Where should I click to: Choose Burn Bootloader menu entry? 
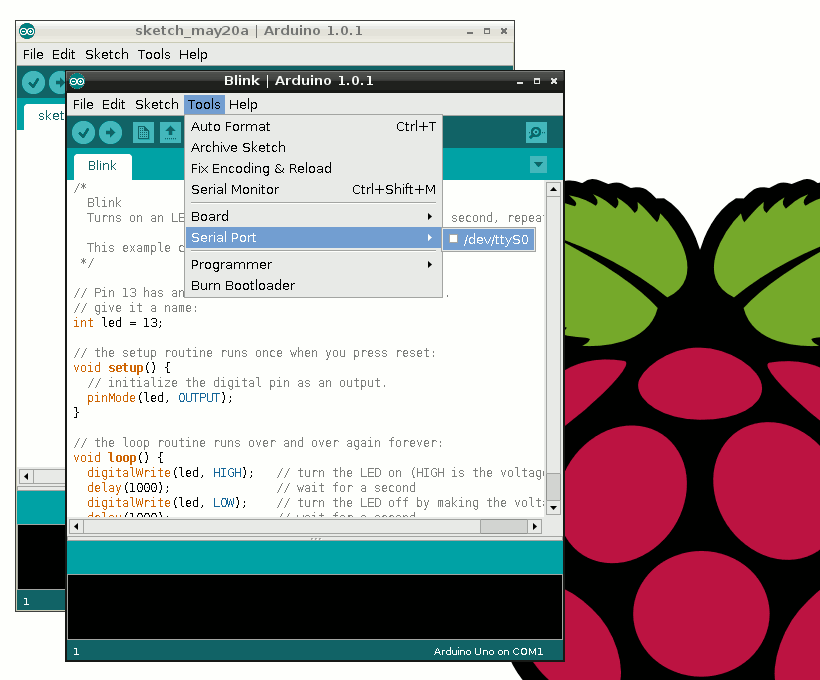(x=313, y=286)
